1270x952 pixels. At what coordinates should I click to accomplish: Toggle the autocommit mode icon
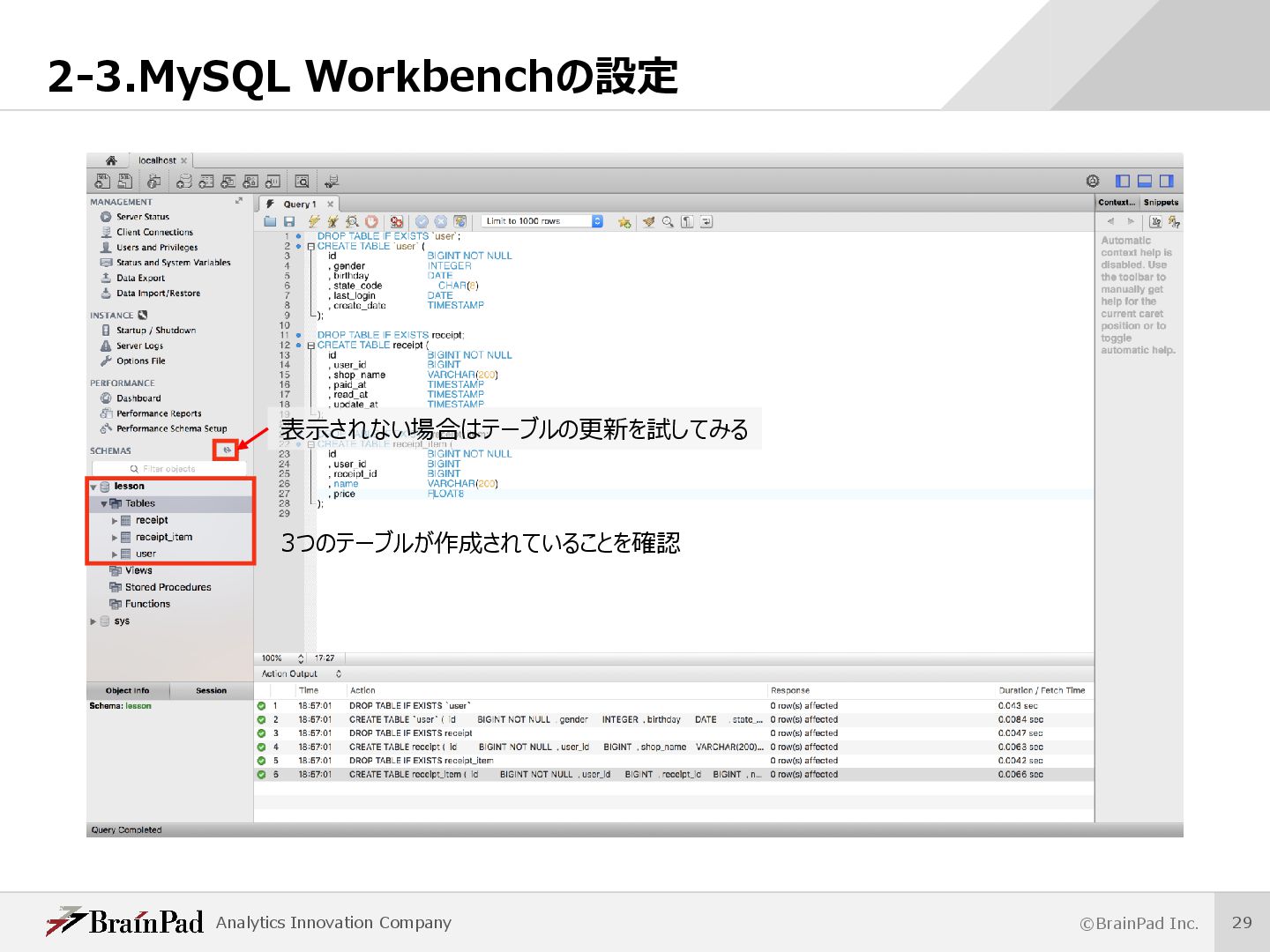point(459,221)
